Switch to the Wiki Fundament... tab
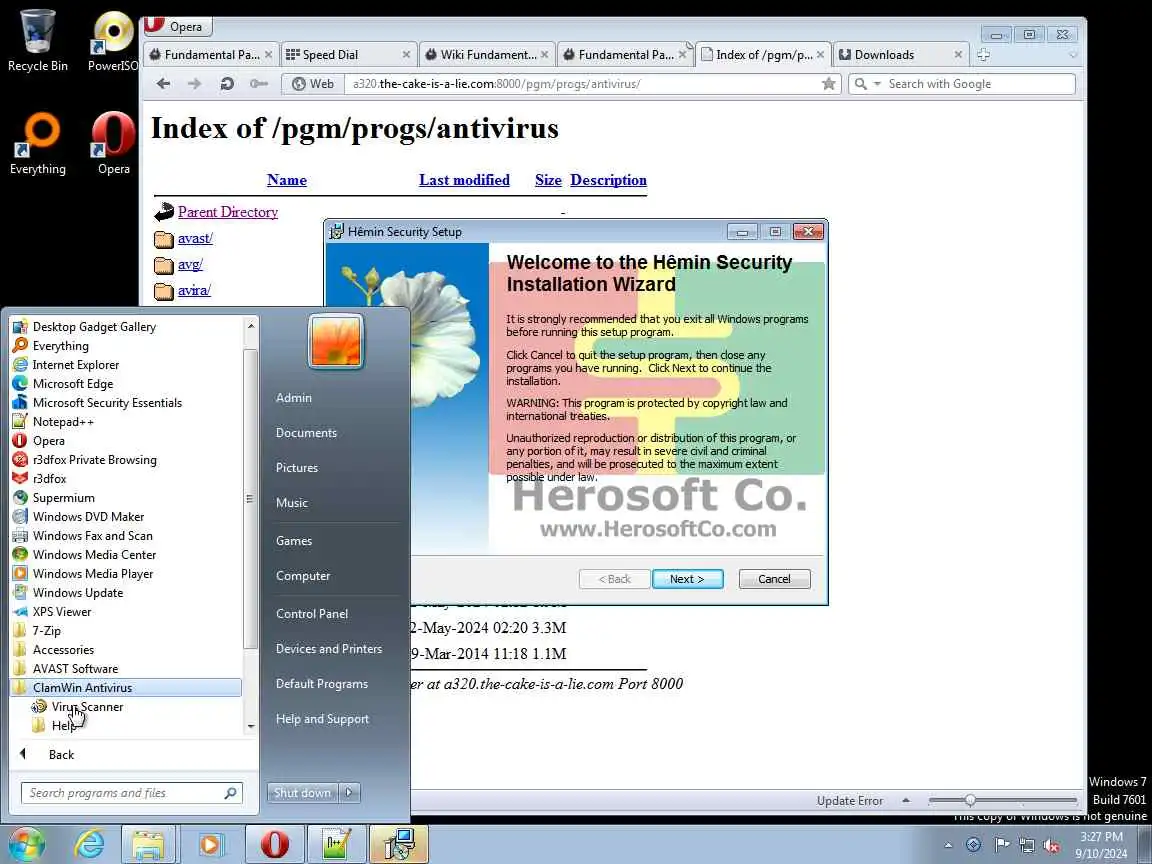This screenshot has width=1152, height=864. point(487,54)
